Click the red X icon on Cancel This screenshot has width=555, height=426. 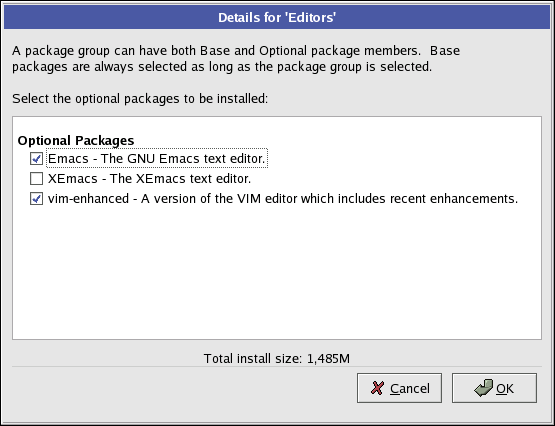[x=377, y=388]
